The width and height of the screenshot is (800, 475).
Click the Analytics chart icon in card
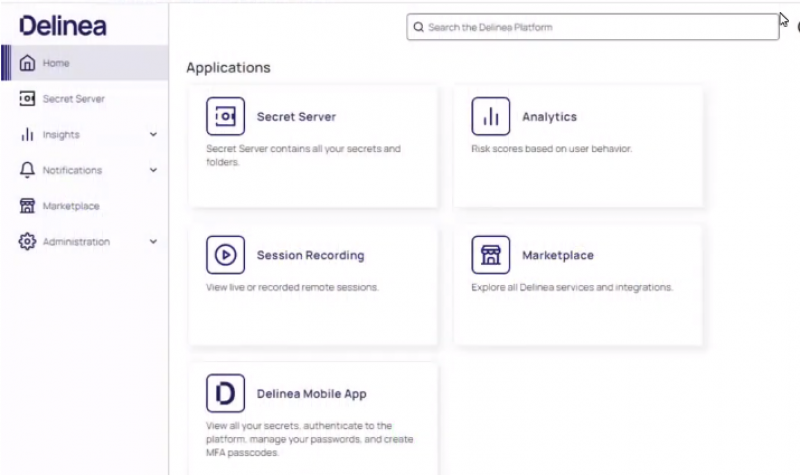click(x=490, y=117)
